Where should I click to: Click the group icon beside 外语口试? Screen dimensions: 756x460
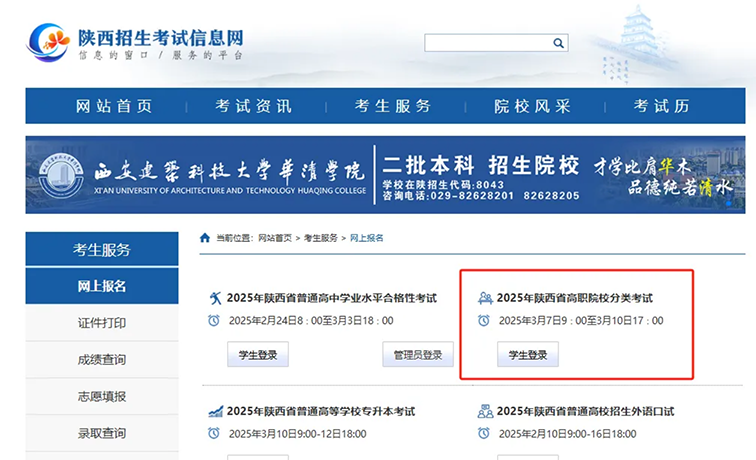485,411
